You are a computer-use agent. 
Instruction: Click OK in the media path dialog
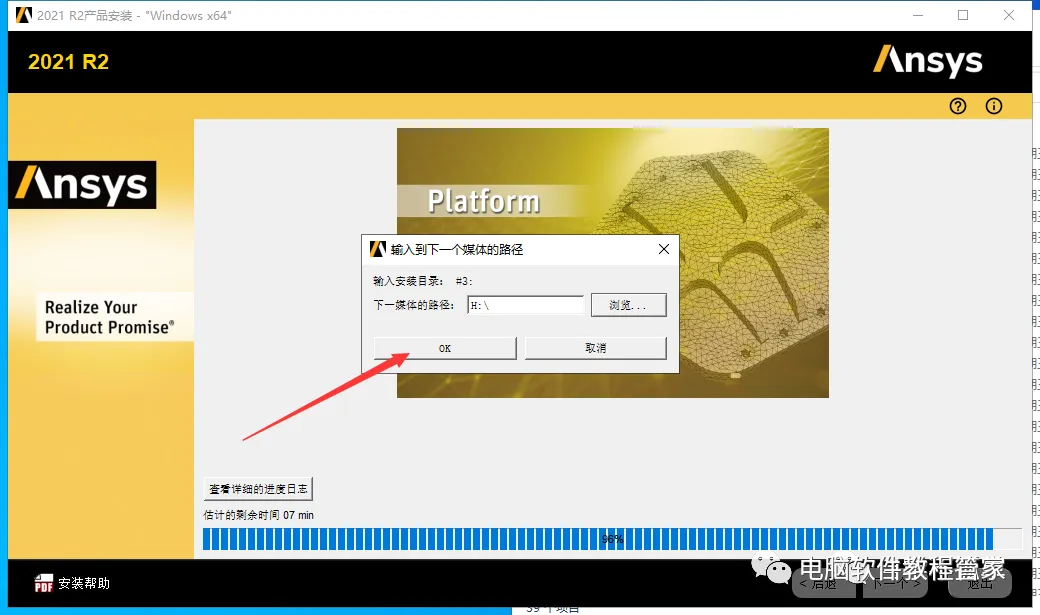tap(445, 348)
